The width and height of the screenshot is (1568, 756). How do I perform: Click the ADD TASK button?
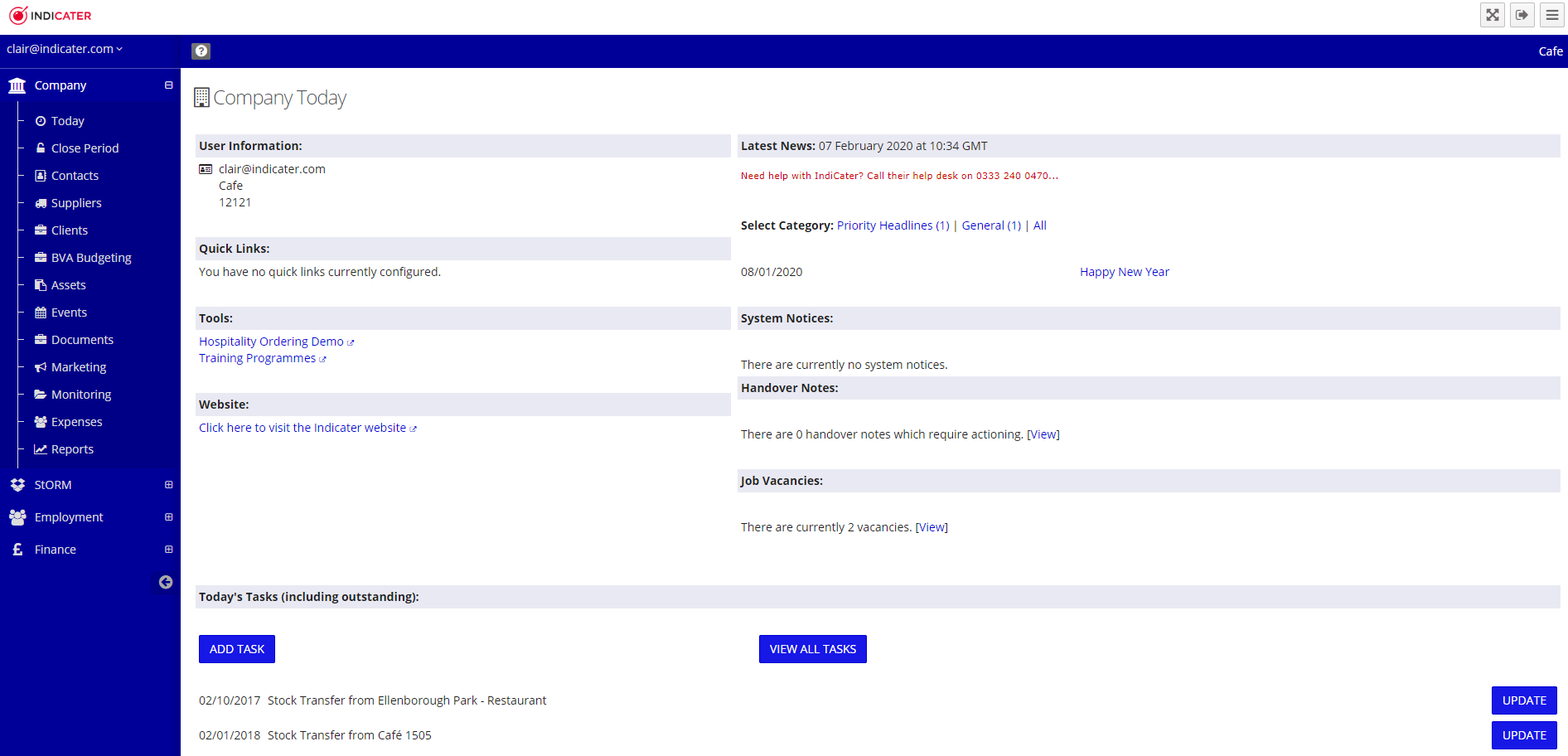click(237, 649)
